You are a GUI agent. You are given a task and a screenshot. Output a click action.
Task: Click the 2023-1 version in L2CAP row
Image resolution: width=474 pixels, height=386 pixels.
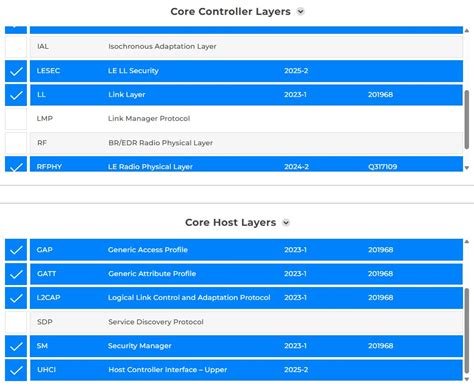(x=295, y=298)
